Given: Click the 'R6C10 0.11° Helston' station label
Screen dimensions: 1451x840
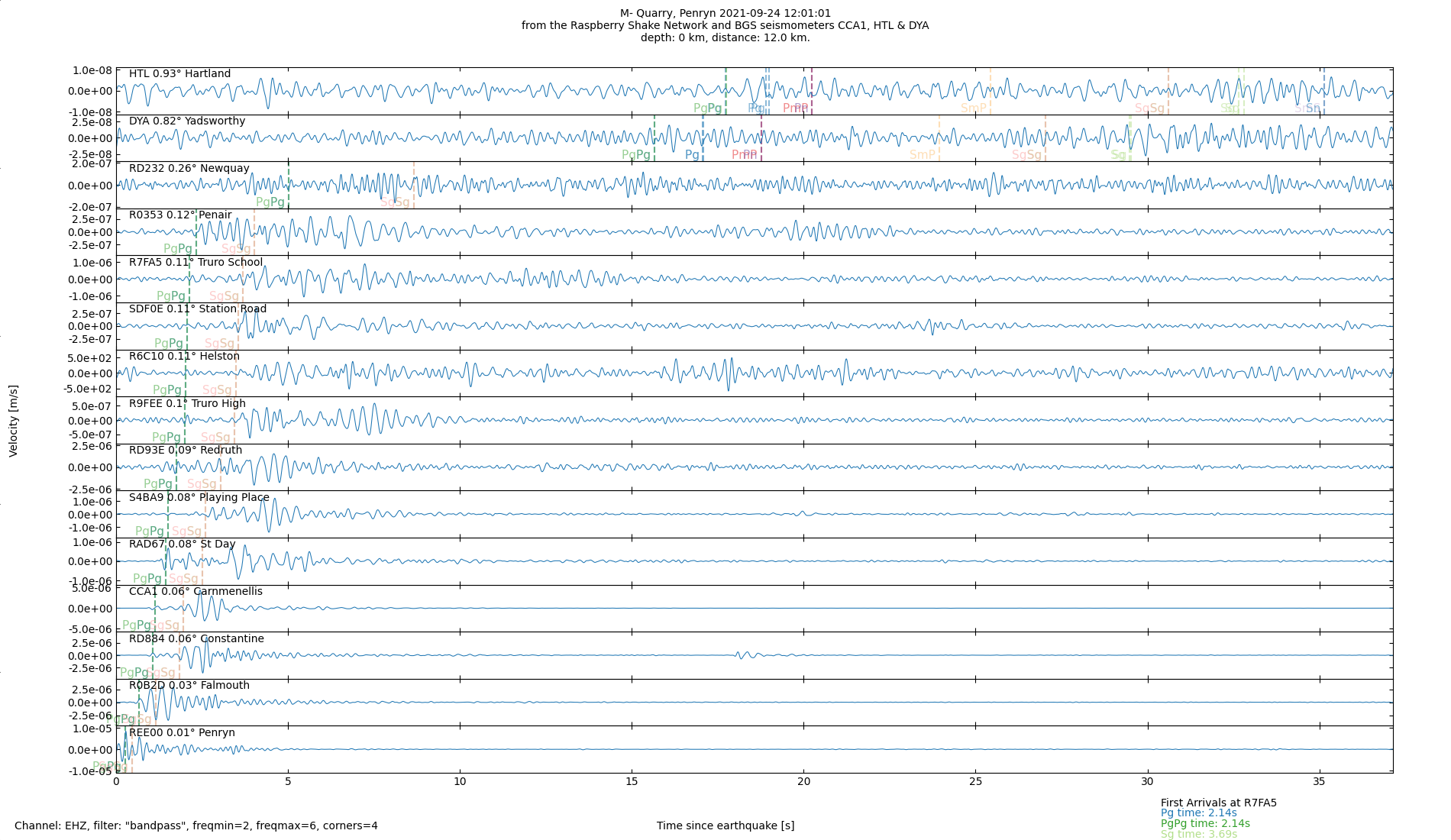Looking at the screenshot, I should click(184, 356).
